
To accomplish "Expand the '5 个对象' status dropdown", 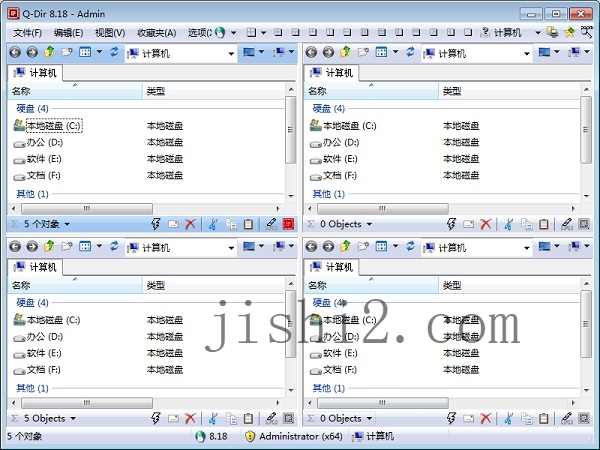I will pos(67,224).
